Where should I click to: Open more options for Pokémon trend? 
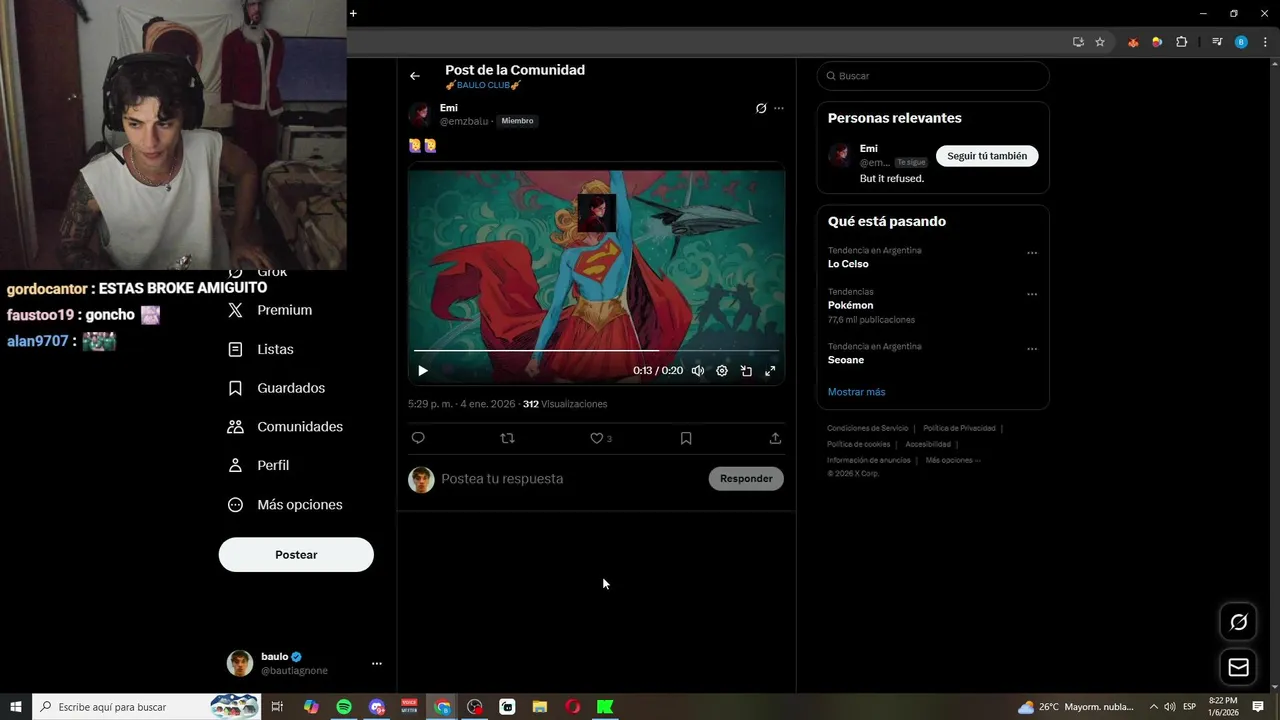tap(1032, 294)
